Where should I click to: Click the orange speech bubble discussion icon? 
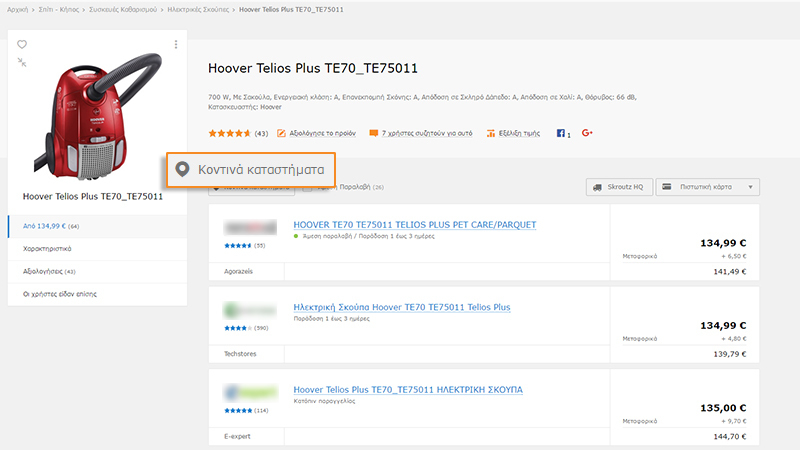(x=373, y=133)
